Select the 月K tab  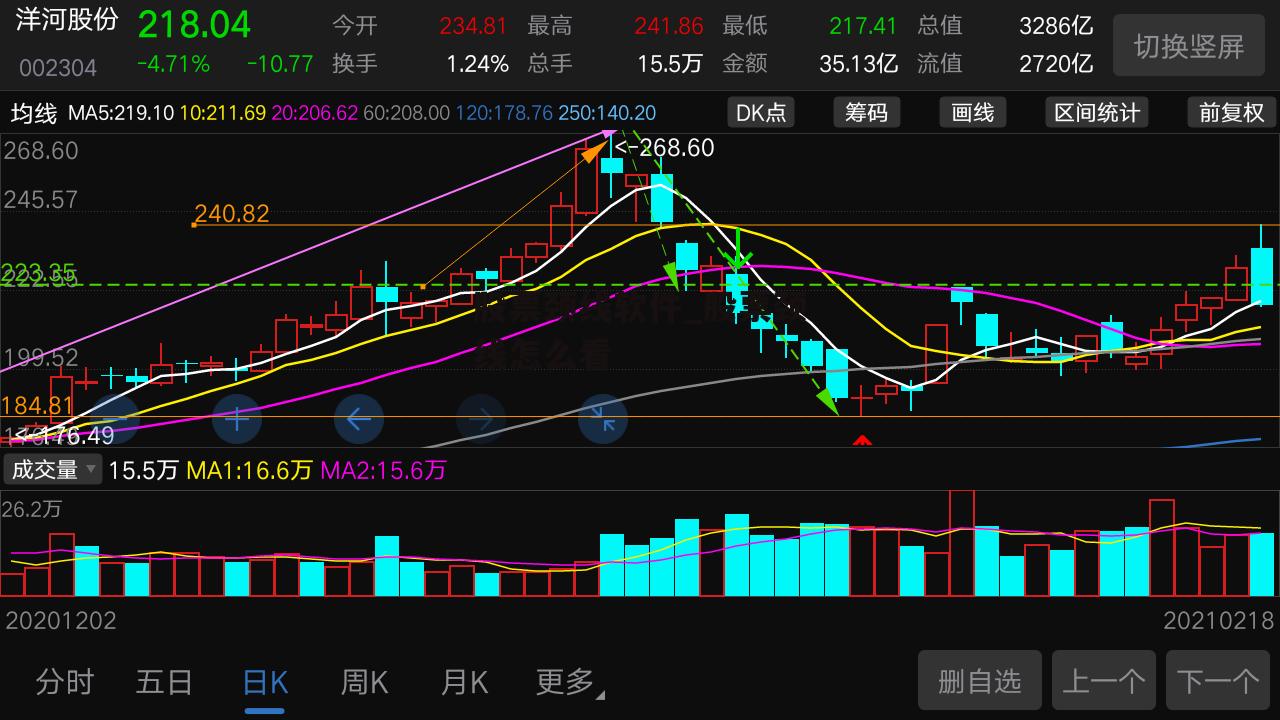point(465,683)
